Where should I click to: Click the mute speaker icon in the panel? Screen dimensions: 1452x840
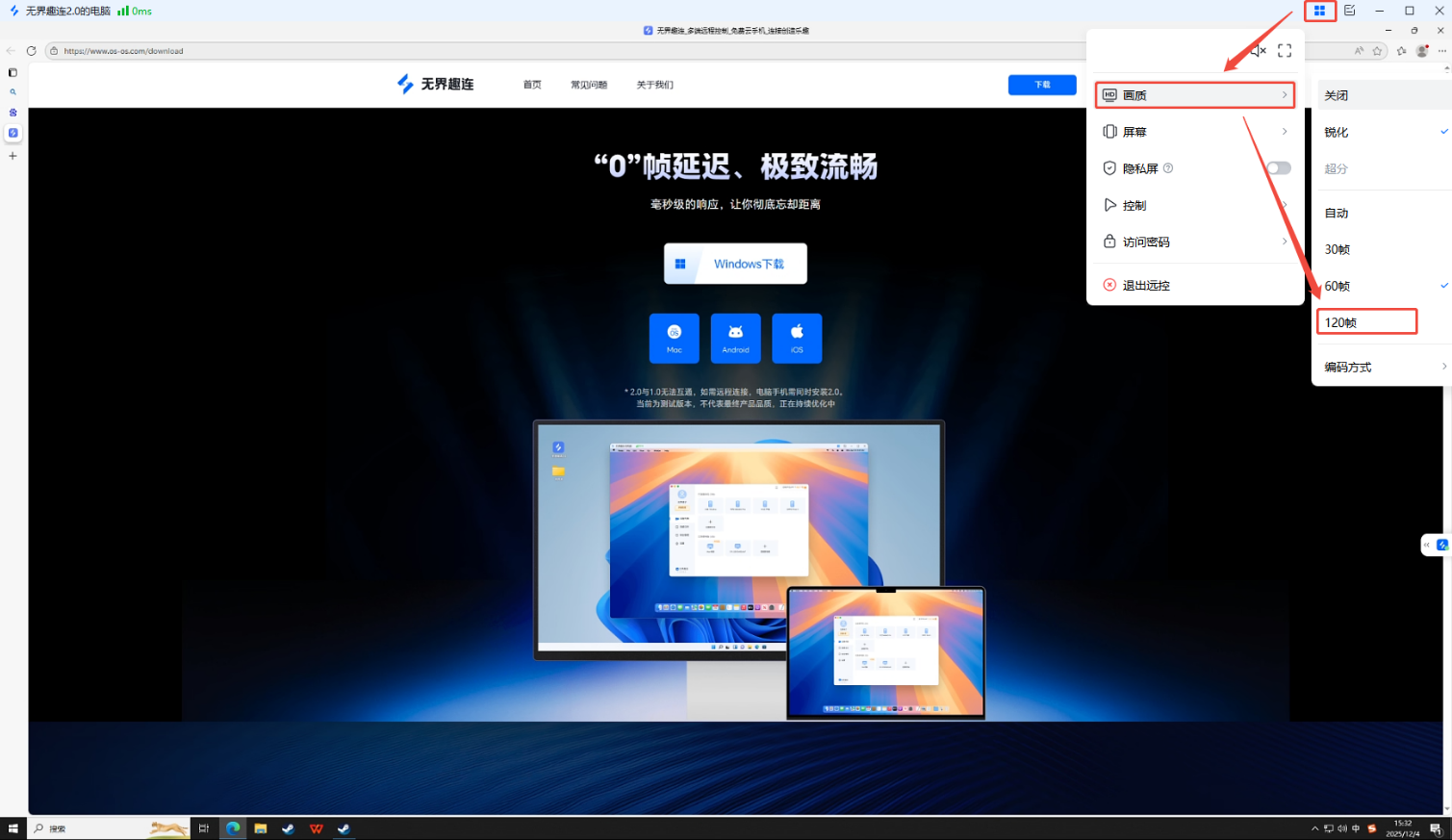(x=1259, y=51)
